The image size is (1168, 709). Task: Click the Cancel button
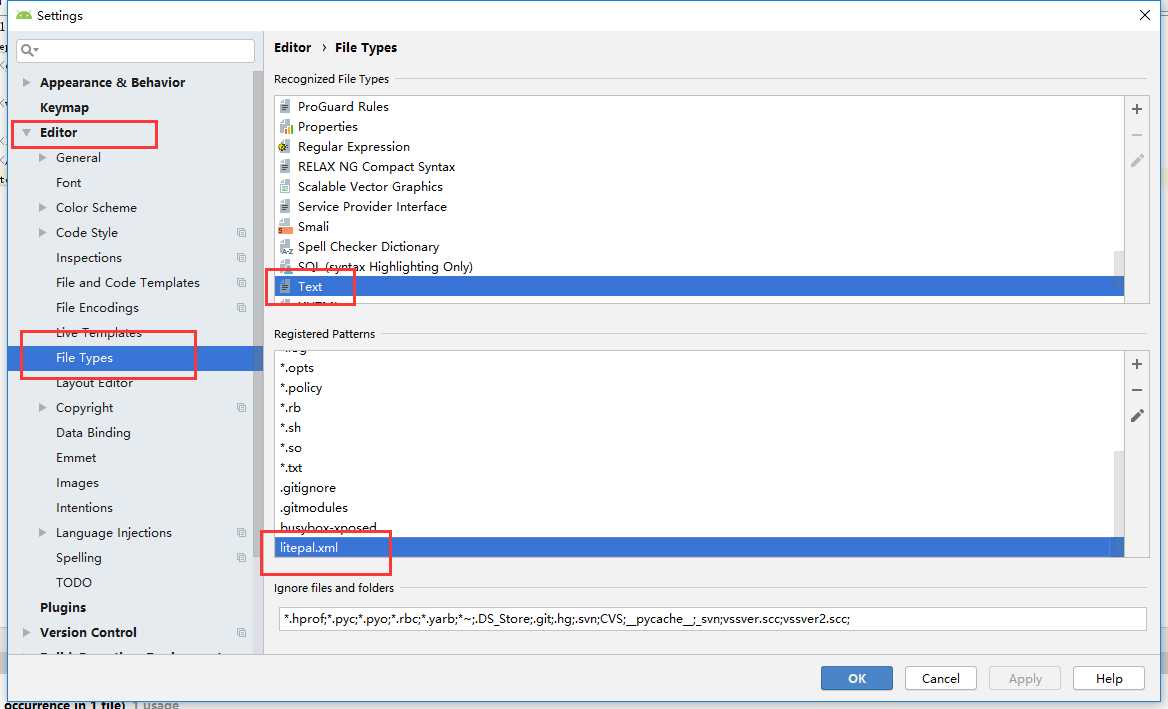point(941,678)
